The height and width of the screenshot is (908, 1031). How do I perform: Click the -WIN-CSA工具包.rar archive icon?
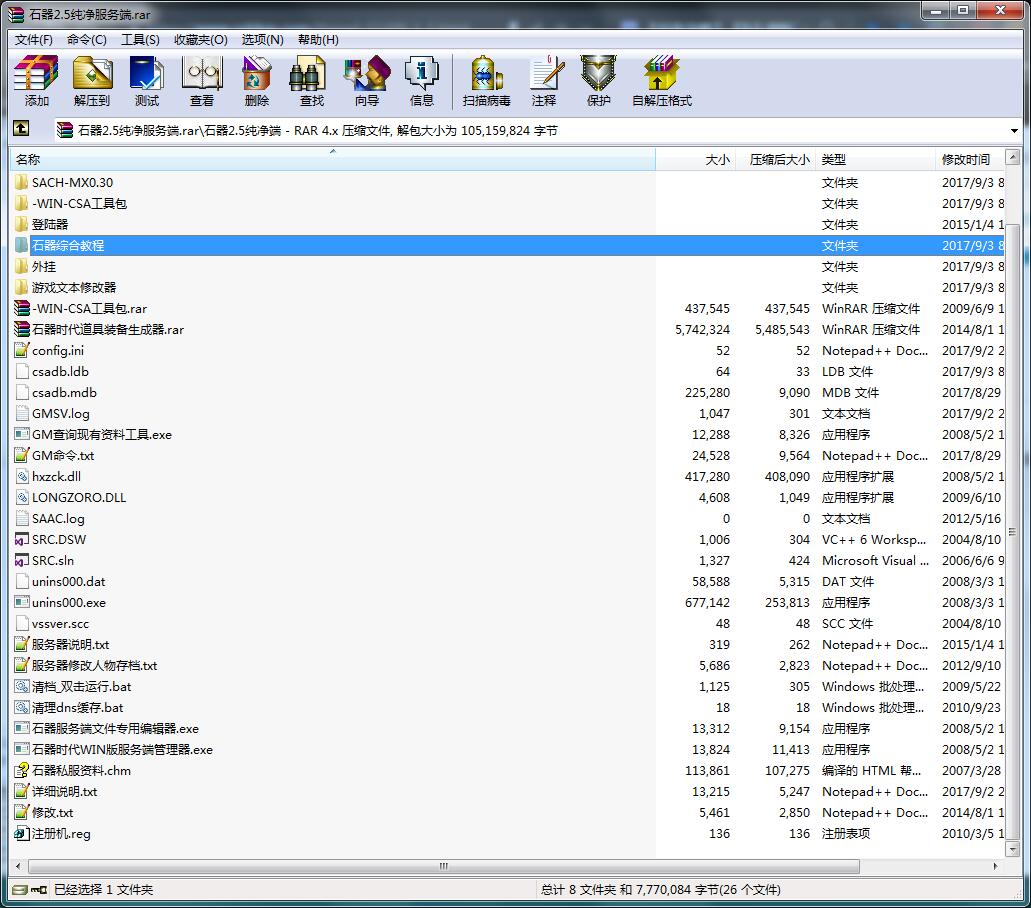22,308
